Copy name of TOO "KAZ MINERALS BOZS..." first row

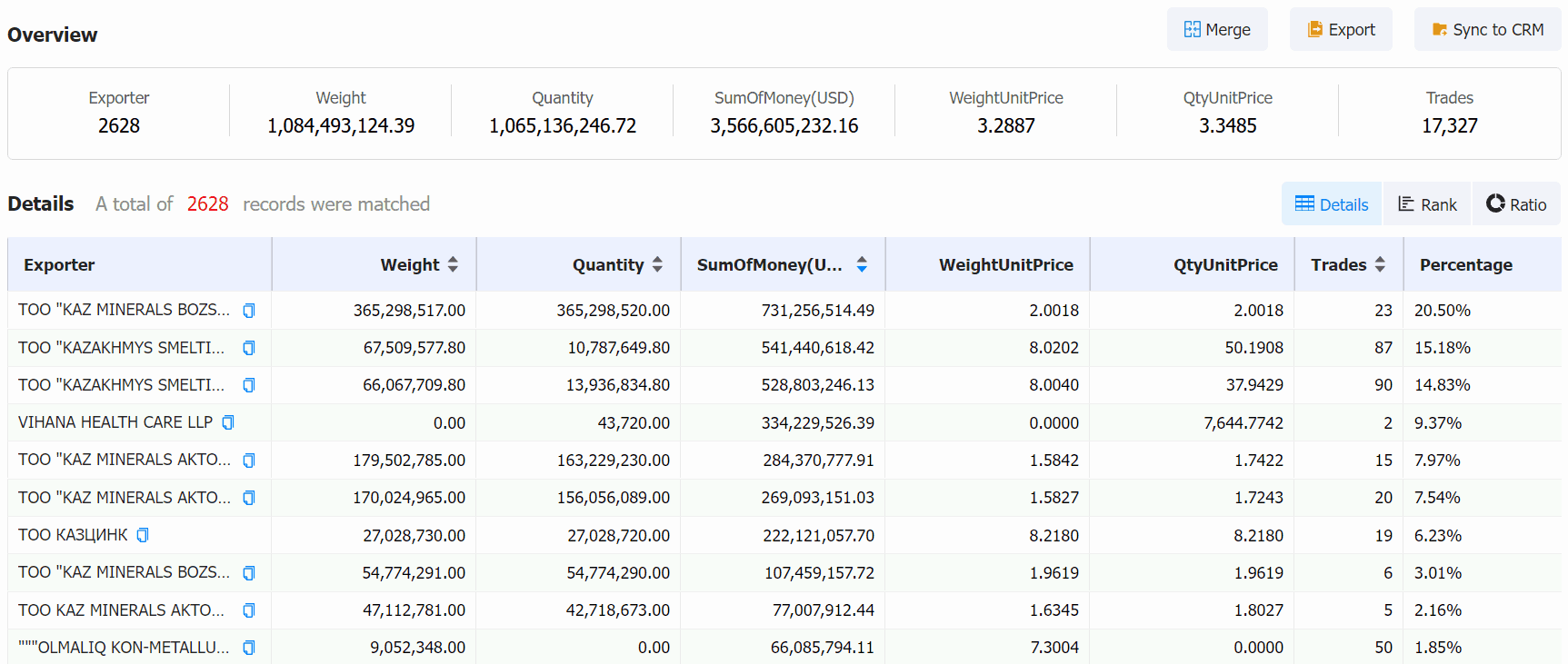tap(249, 311)
